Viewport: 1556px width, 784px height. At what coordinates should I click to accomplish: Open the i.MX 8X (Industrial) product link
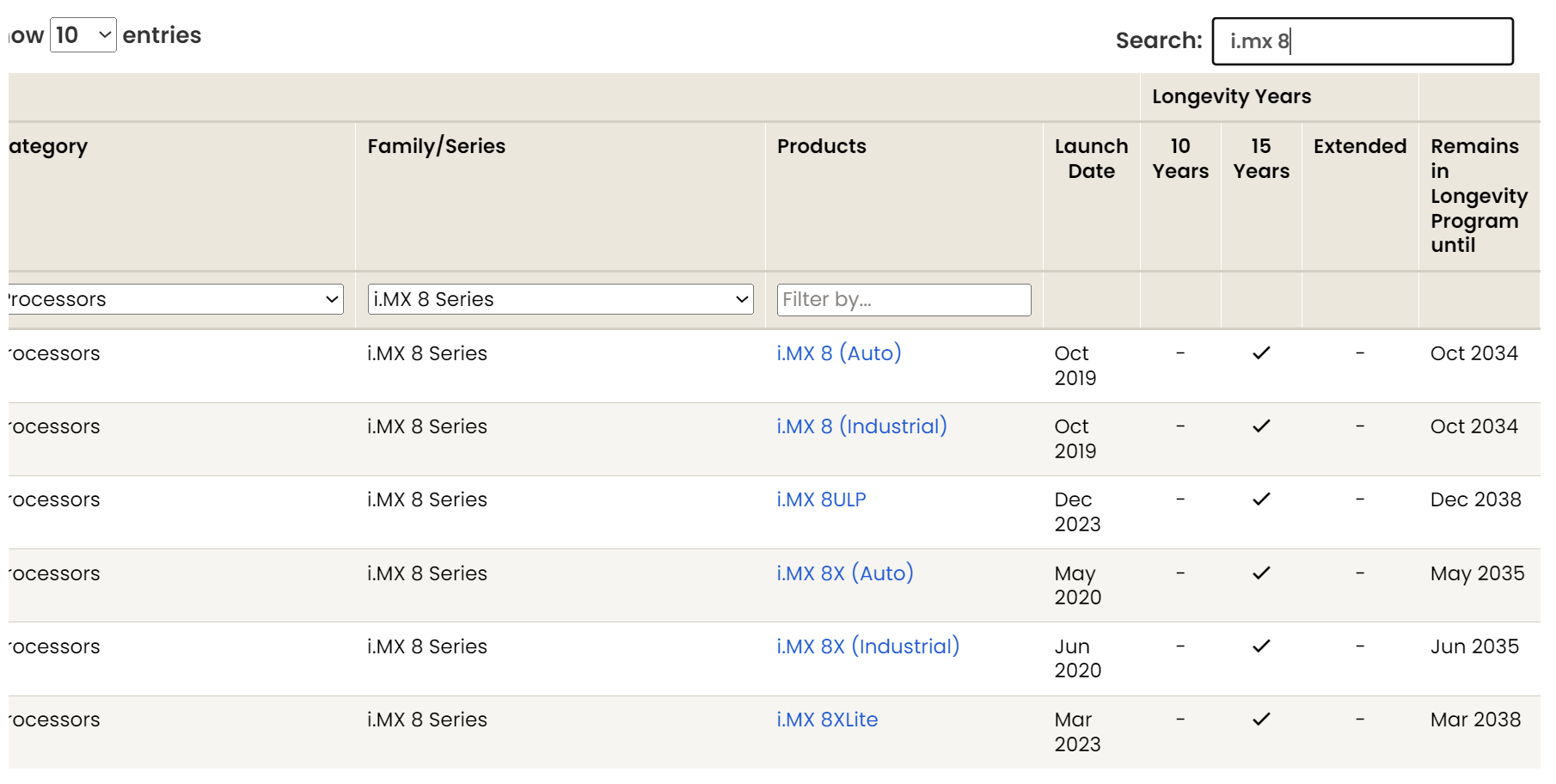(x=868, y=646)
